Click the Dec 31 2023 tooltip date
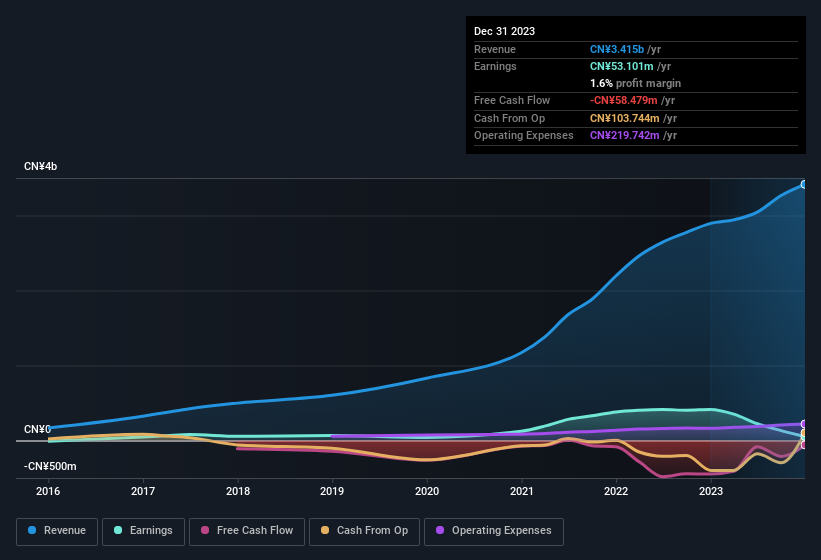Screen dimensions: 821x560 [504, 31]
